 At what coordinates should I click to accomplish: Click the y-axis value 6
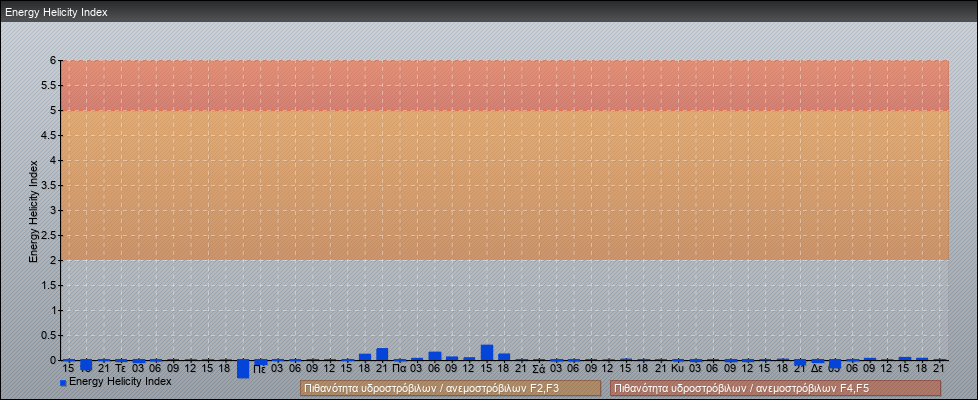click(53, 61)
